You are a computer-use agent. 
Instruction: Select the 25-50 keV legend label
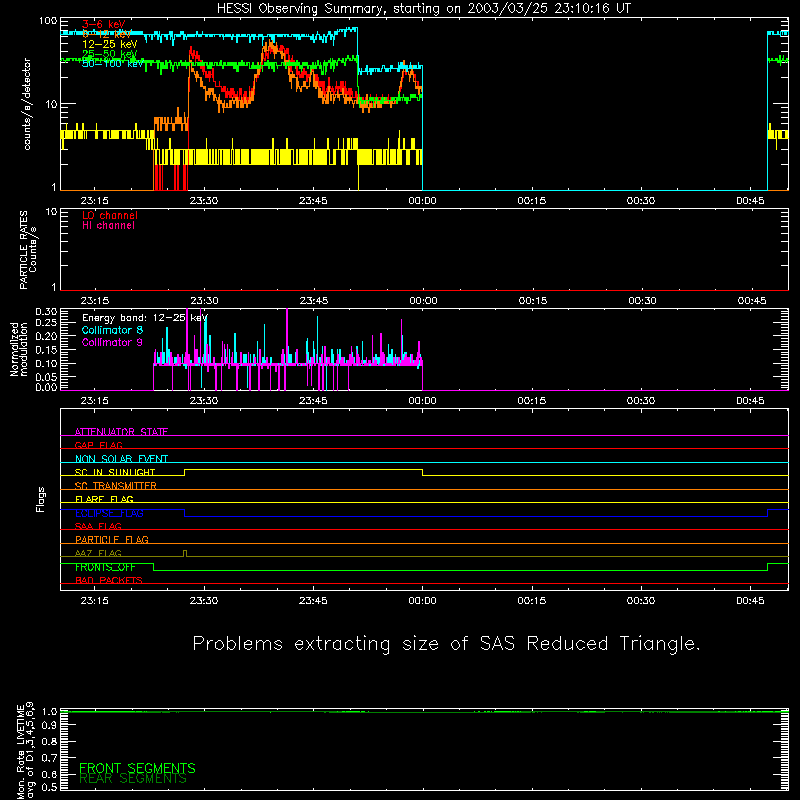[110, 54]
